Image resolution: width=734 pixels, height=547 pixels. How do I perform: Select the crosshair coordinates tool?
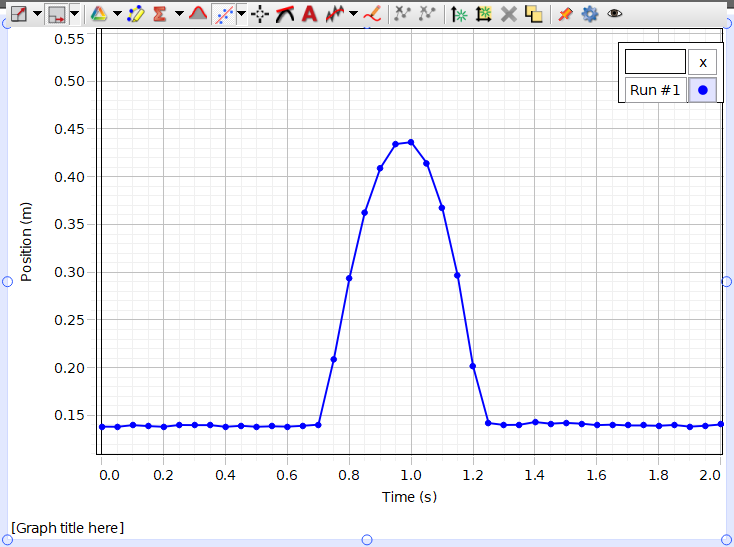pyautogui.click(x=260, y=14)
